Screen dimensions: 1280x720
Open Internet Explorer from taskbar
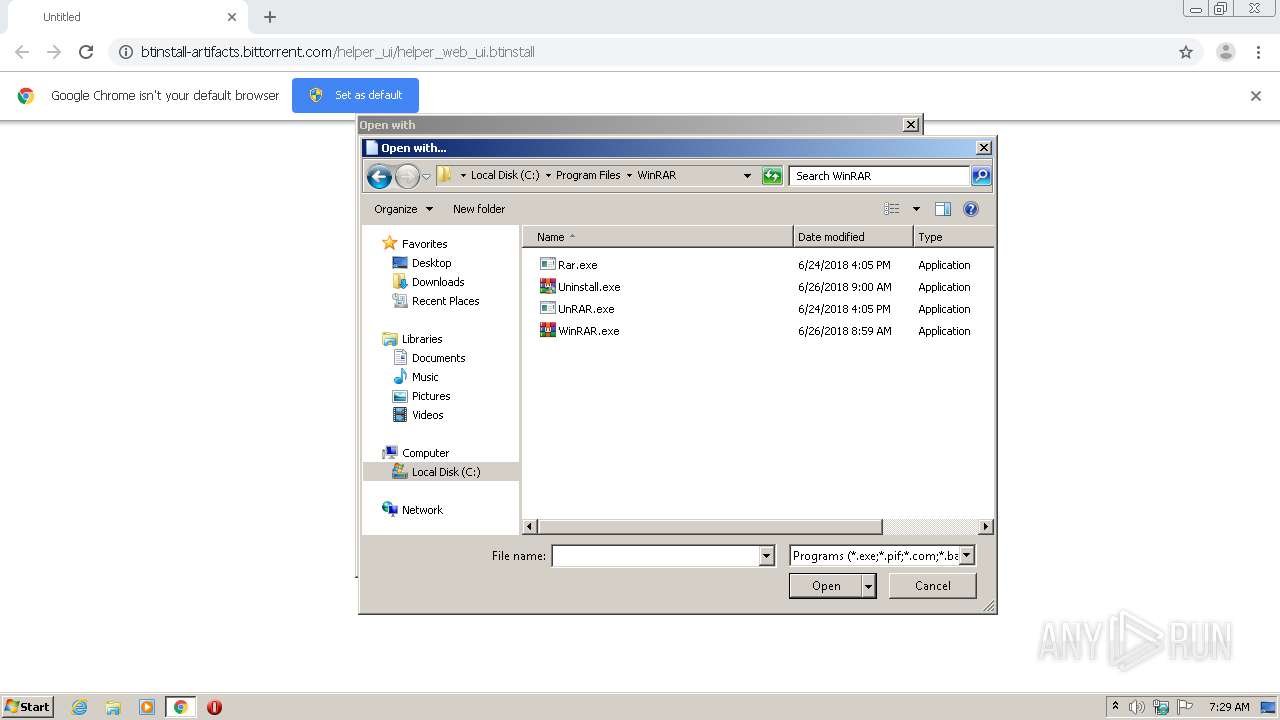[79, 707]
